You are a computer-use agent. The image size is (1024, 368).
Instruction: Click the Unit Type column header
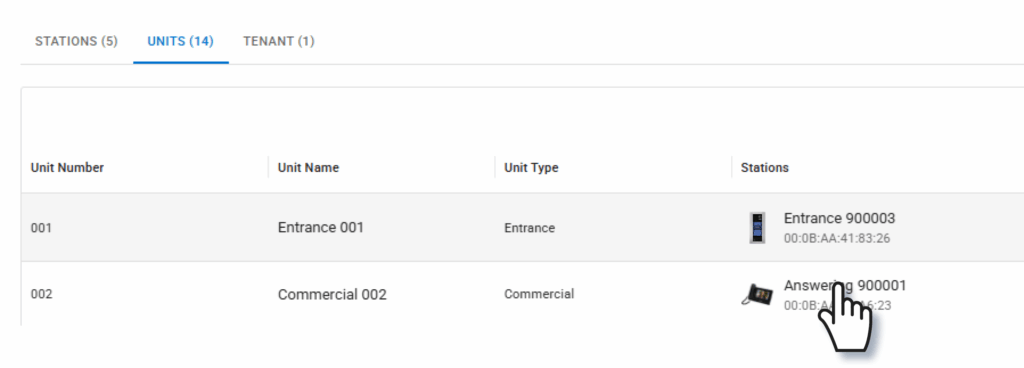(531, 168)
